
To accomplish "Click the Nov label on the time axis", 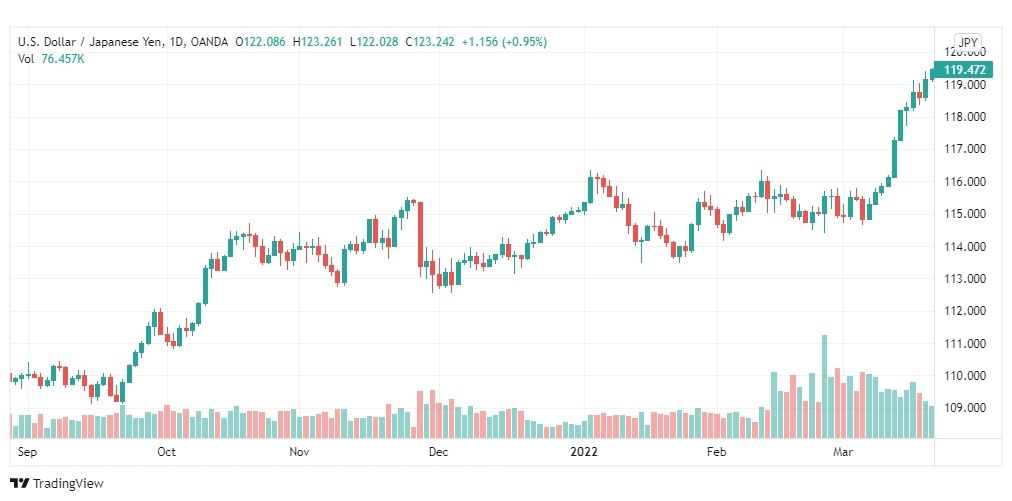I will [x=299, y=452].
